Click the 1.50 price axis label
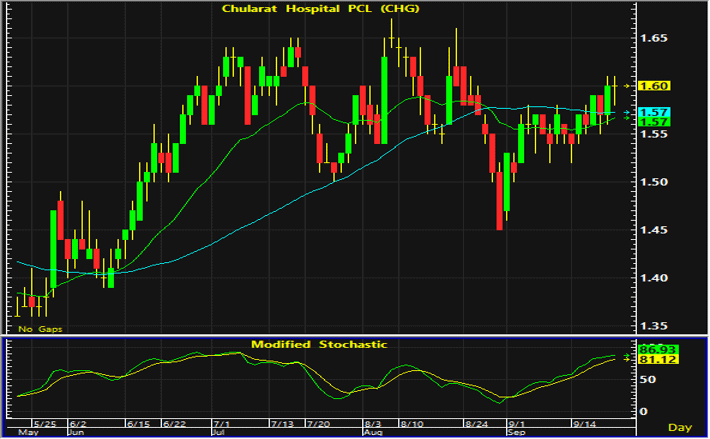The height and width of the screenshot is (439, 710). [x=653, y=182]
